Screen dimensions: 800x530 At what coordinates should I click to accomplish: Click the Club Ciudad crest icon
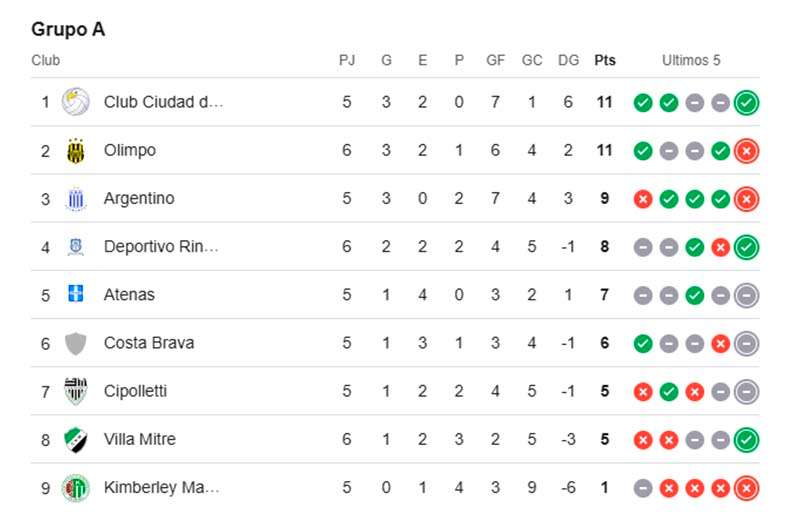tap(76, 102)
